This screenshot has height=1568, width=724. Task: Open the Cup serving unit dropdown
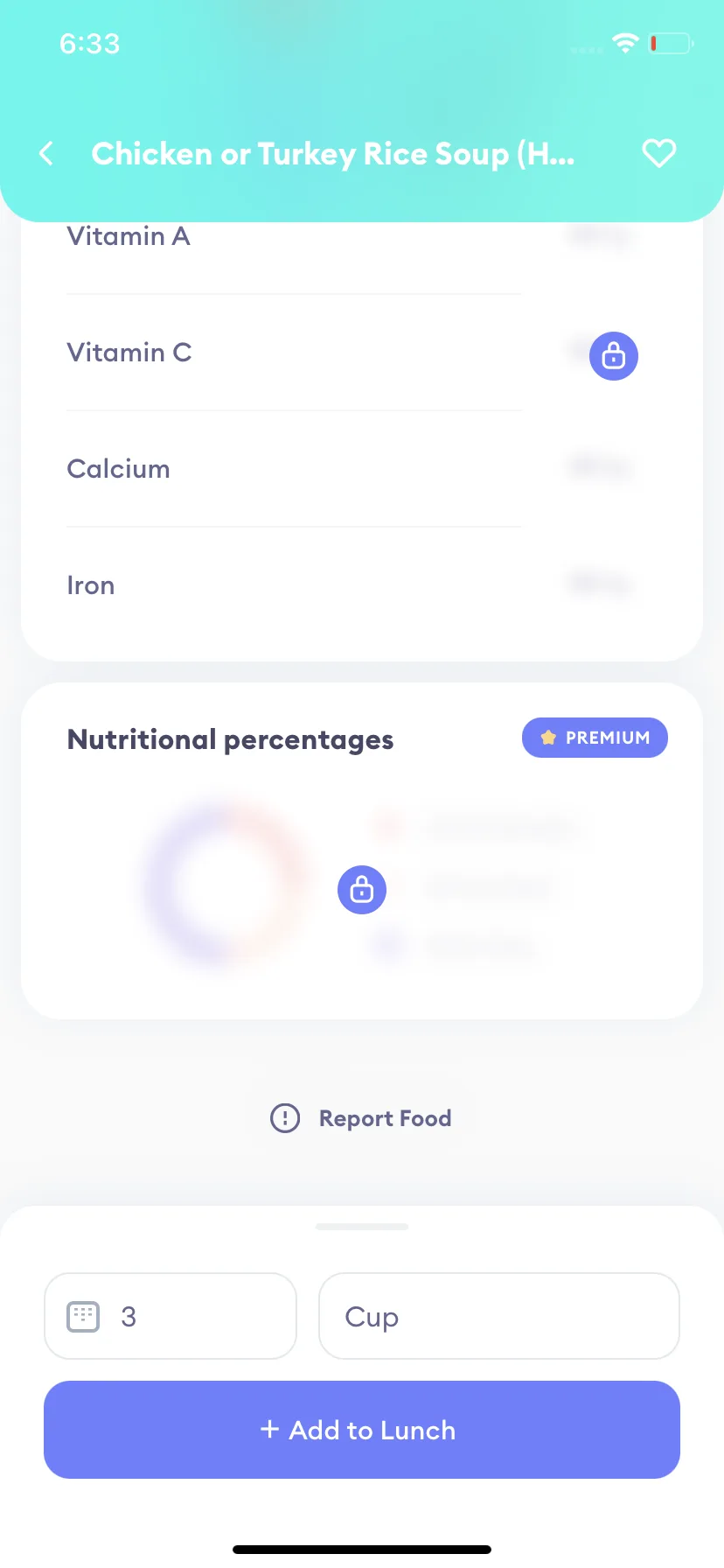(x=499, y=1316)
